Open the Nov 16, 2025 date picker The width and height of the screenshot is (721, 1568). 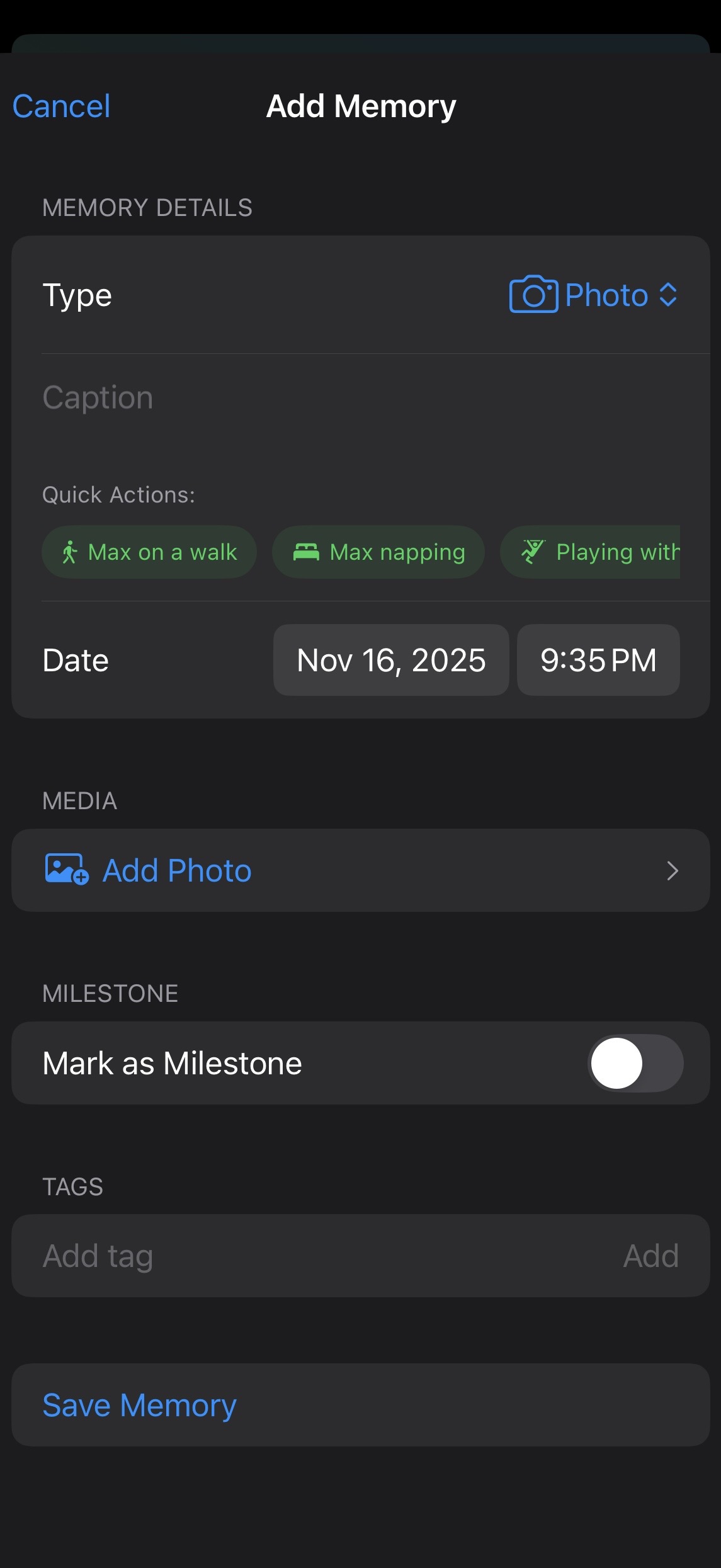click(390, 660)
